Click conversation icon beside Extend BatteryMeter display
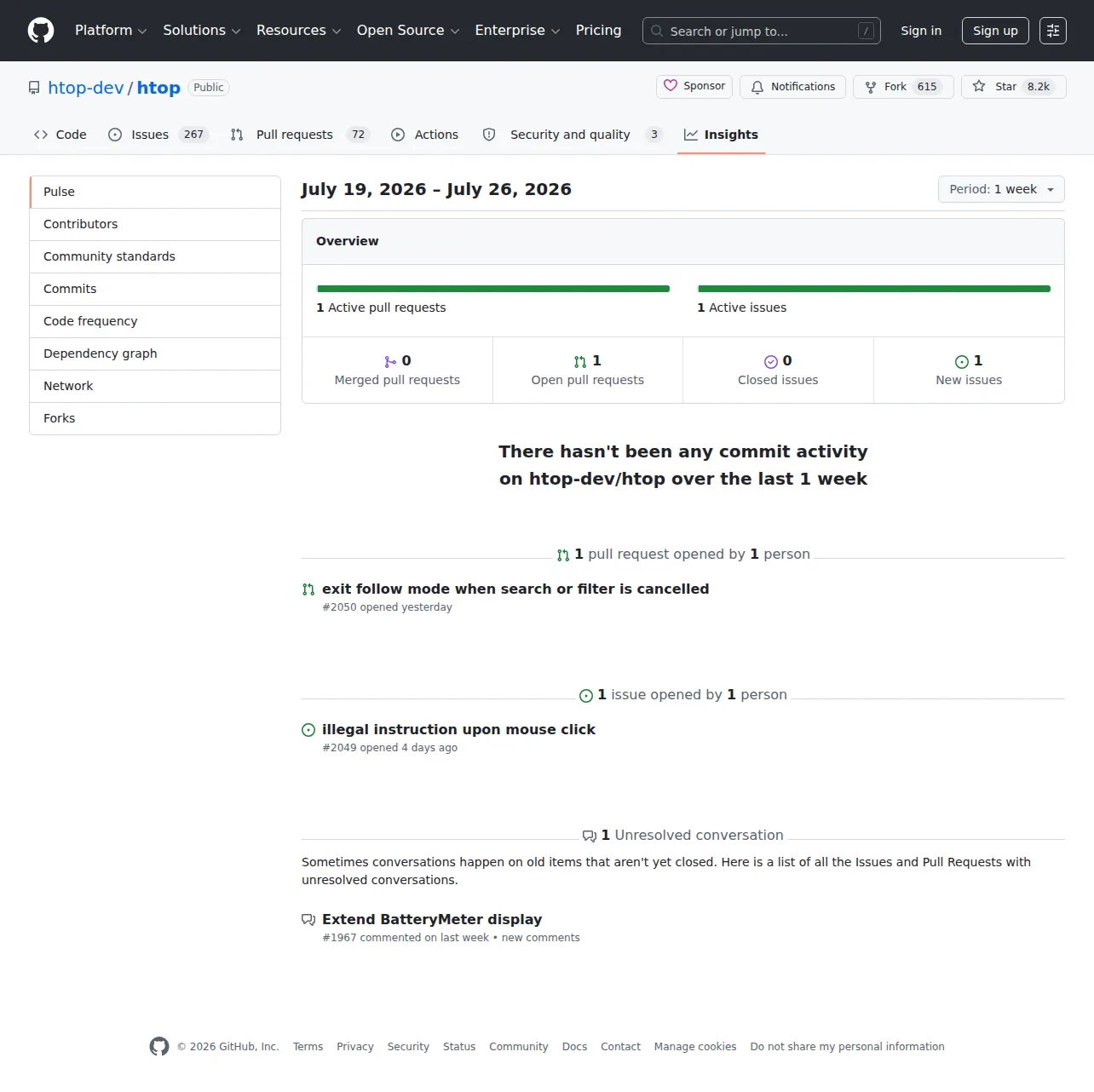1094x1092 pixels. [308, 920]
